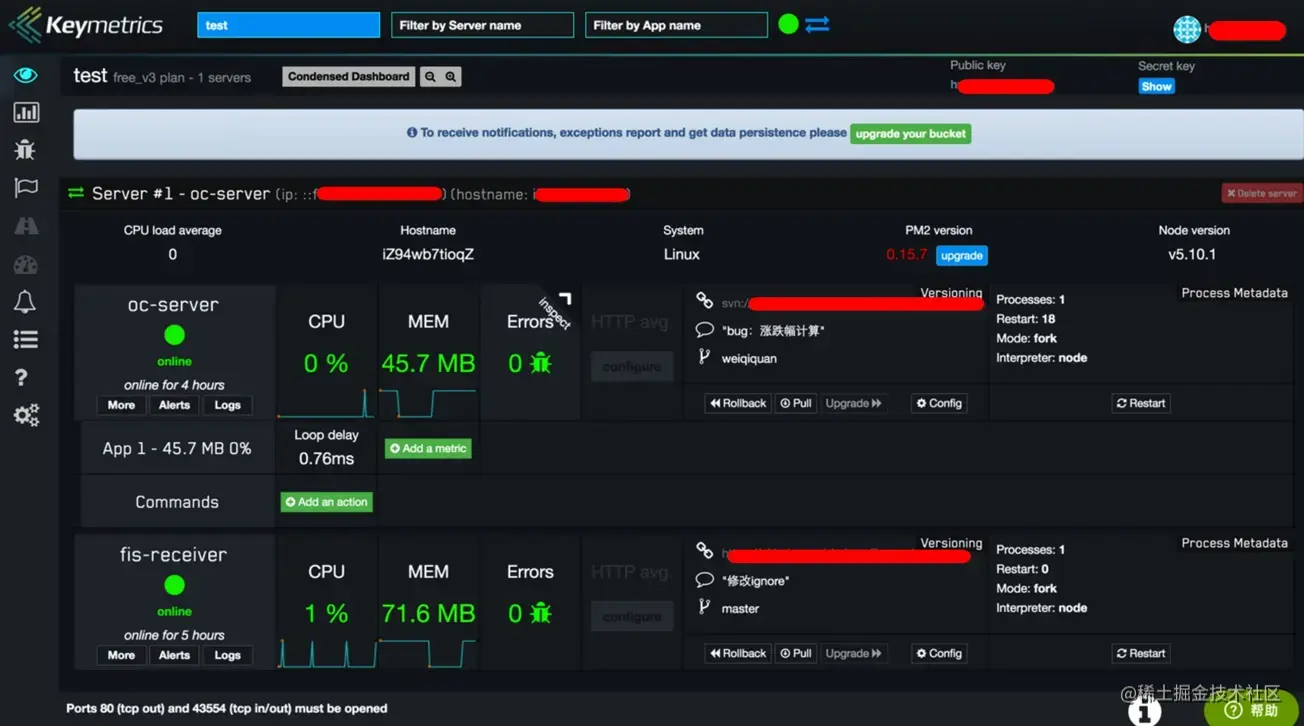This screenshot has height=726, width=1304.
Task: Rollback the fis-receiver version
Action: coord(738,653)
